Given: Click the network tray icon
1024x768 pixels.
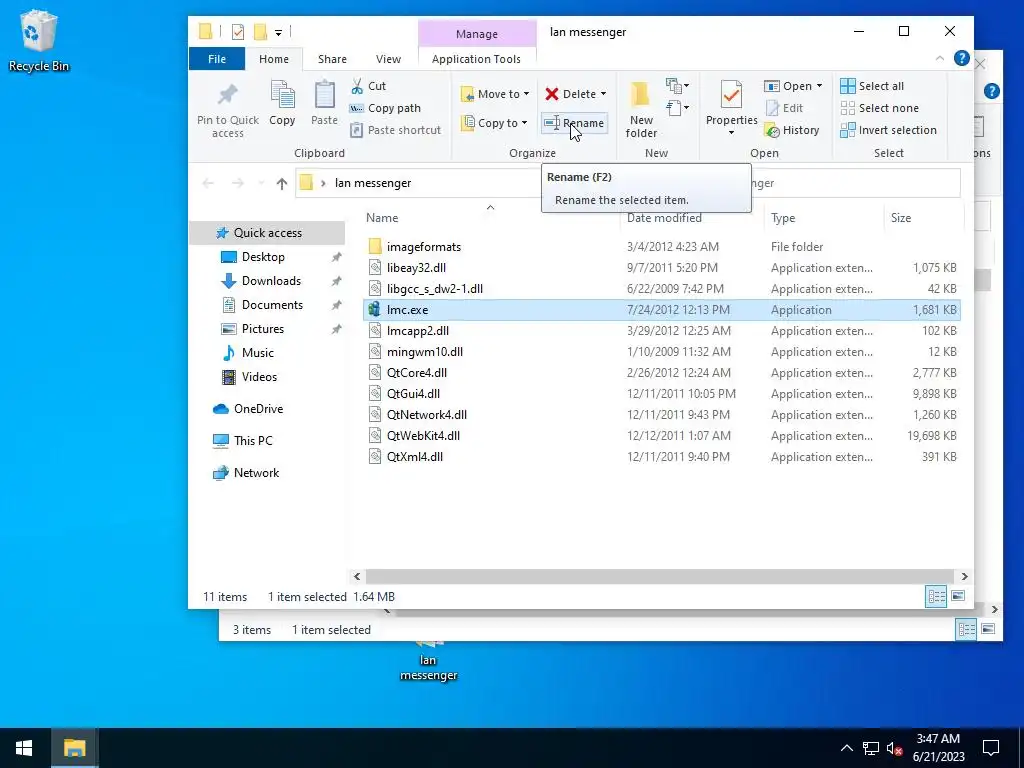Looking at the screenshot, I should point(871,748).
